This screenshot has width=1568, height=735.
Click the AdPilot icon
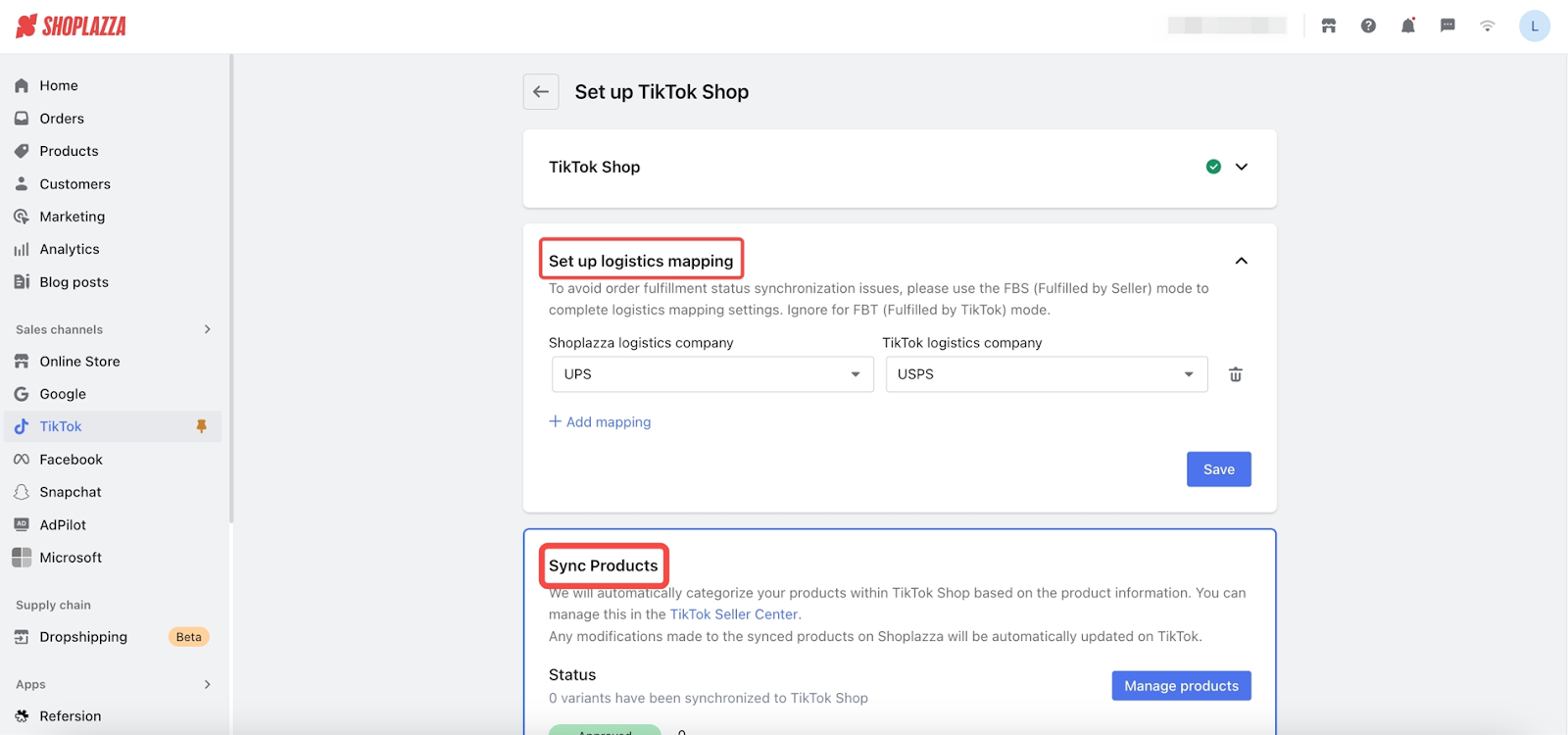tap(22, 524)
